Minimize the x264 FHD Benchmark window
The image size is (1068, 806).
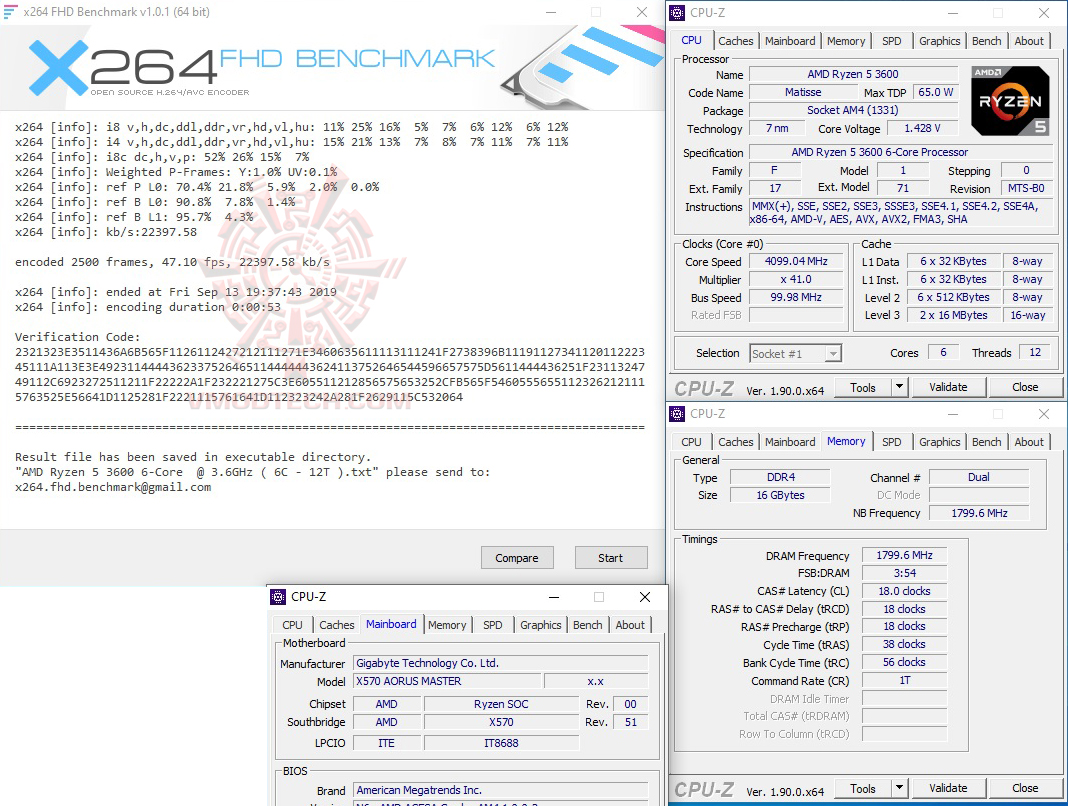point(551,12)
